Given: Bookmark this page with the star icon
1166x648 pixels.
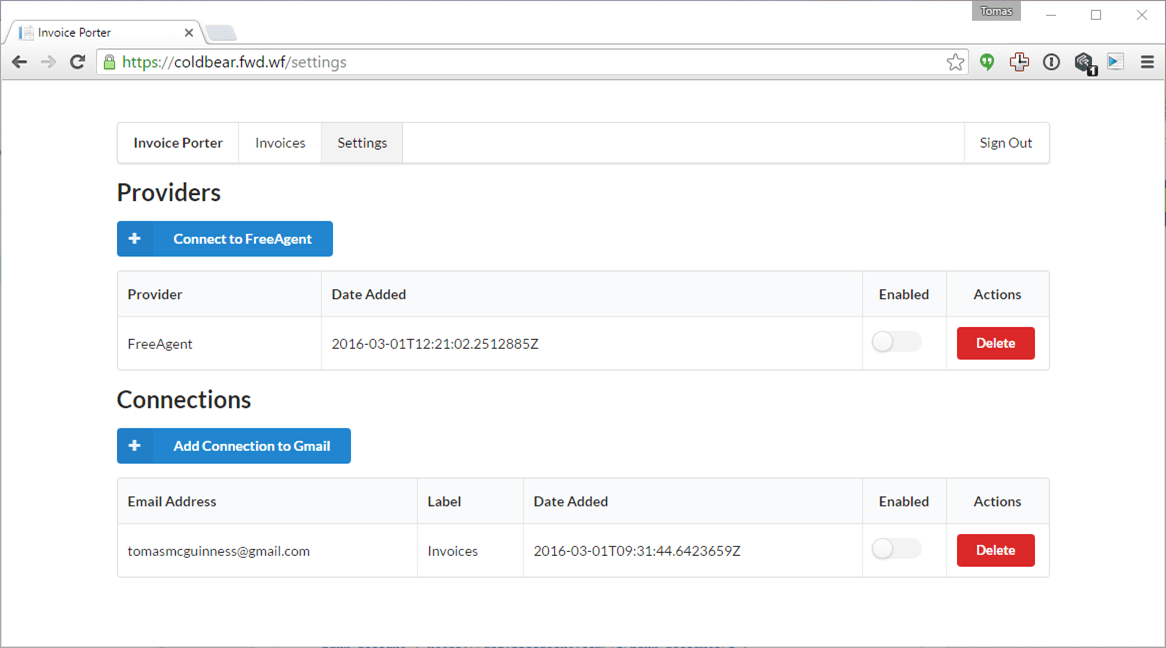Looking at the screenshot, I should pos(956,62).
